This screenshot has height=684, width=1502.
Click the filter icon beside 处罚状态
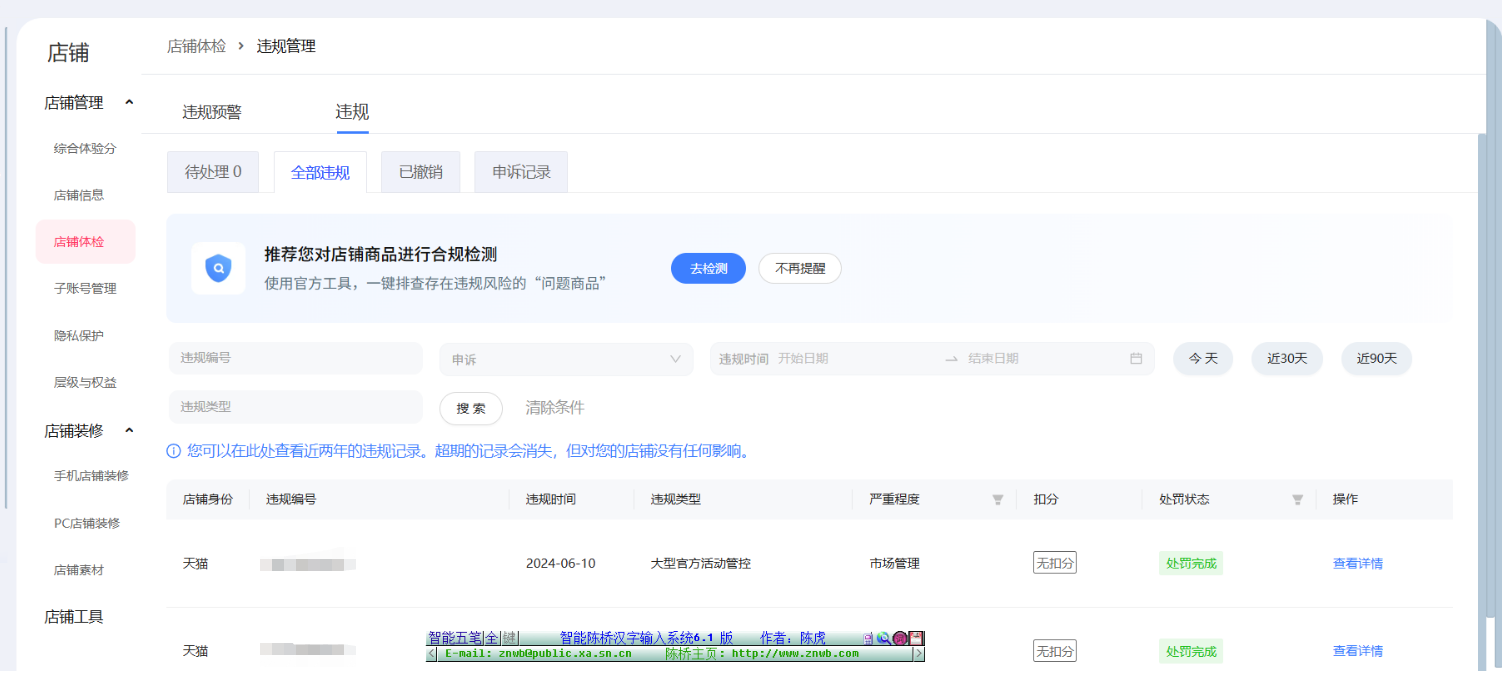1297,500
